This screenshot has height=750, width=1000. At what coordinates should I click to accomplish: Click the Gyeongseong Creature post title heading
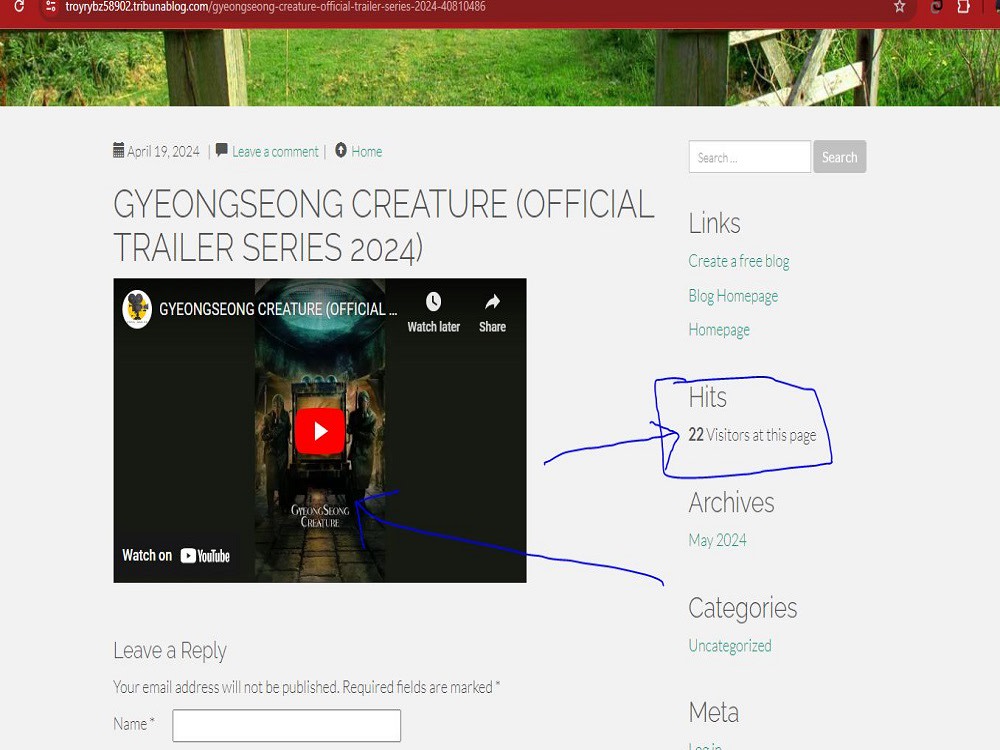(384, 226)
